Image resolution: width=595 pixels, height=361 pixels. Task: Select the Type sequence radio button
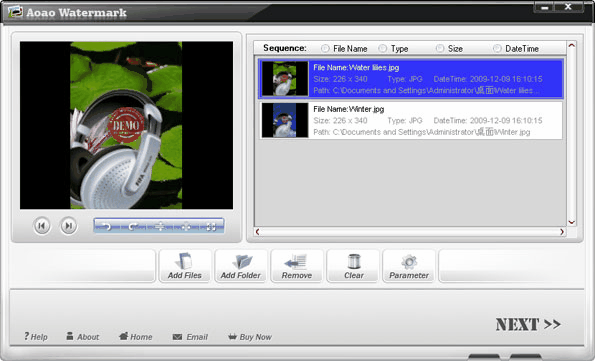pyautogui.click(x=383, y=49)
